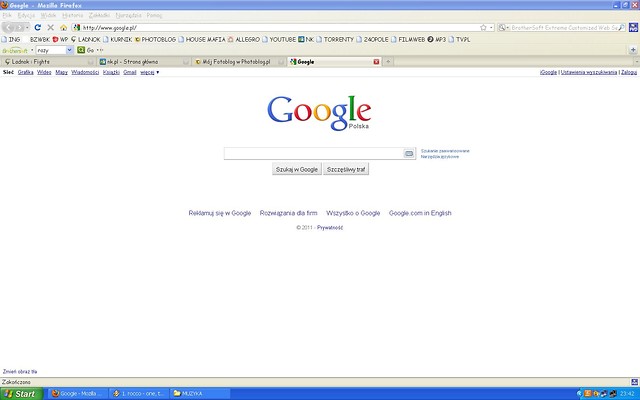
Task: Stop loading with the X icon
Action: click(51, 27)
